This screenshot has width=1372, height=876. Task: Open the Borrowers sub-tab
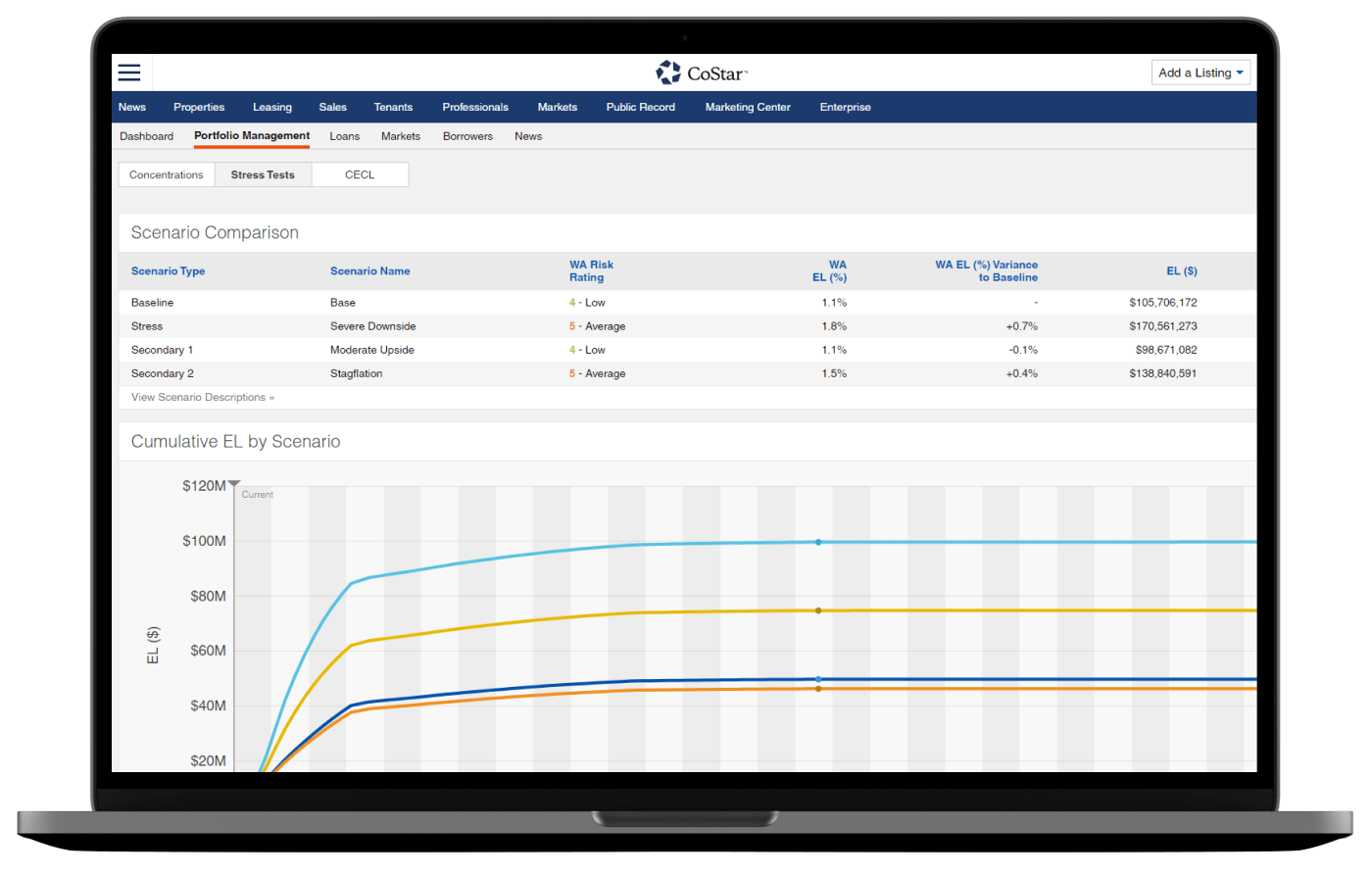(x=467, y=136)
